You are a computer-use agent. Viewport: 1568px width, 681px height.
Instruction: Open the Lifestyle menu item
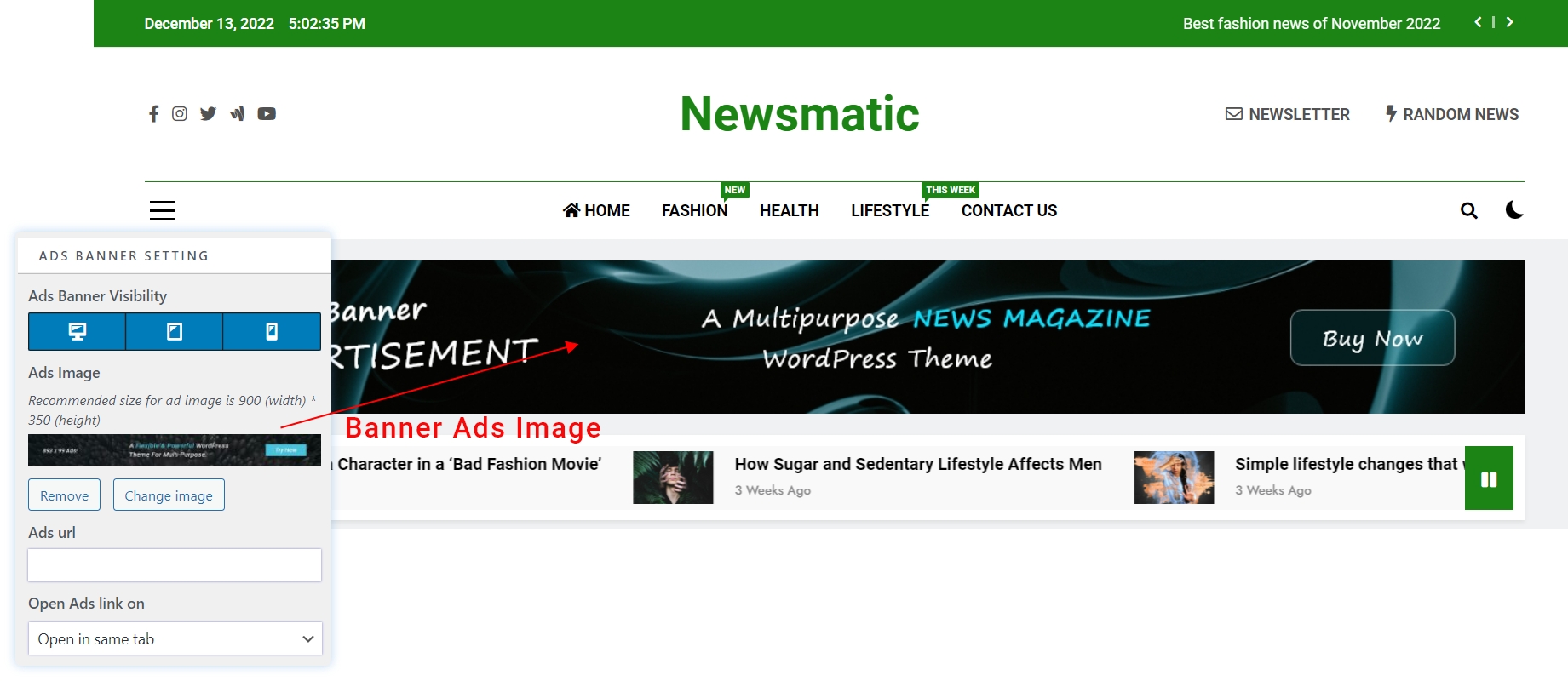click(889, 210)
